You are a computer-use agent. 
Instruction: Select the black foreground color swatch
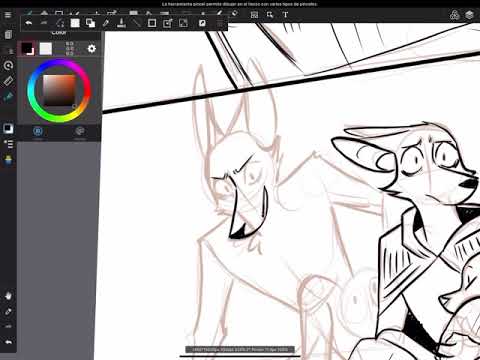point(27,48)
